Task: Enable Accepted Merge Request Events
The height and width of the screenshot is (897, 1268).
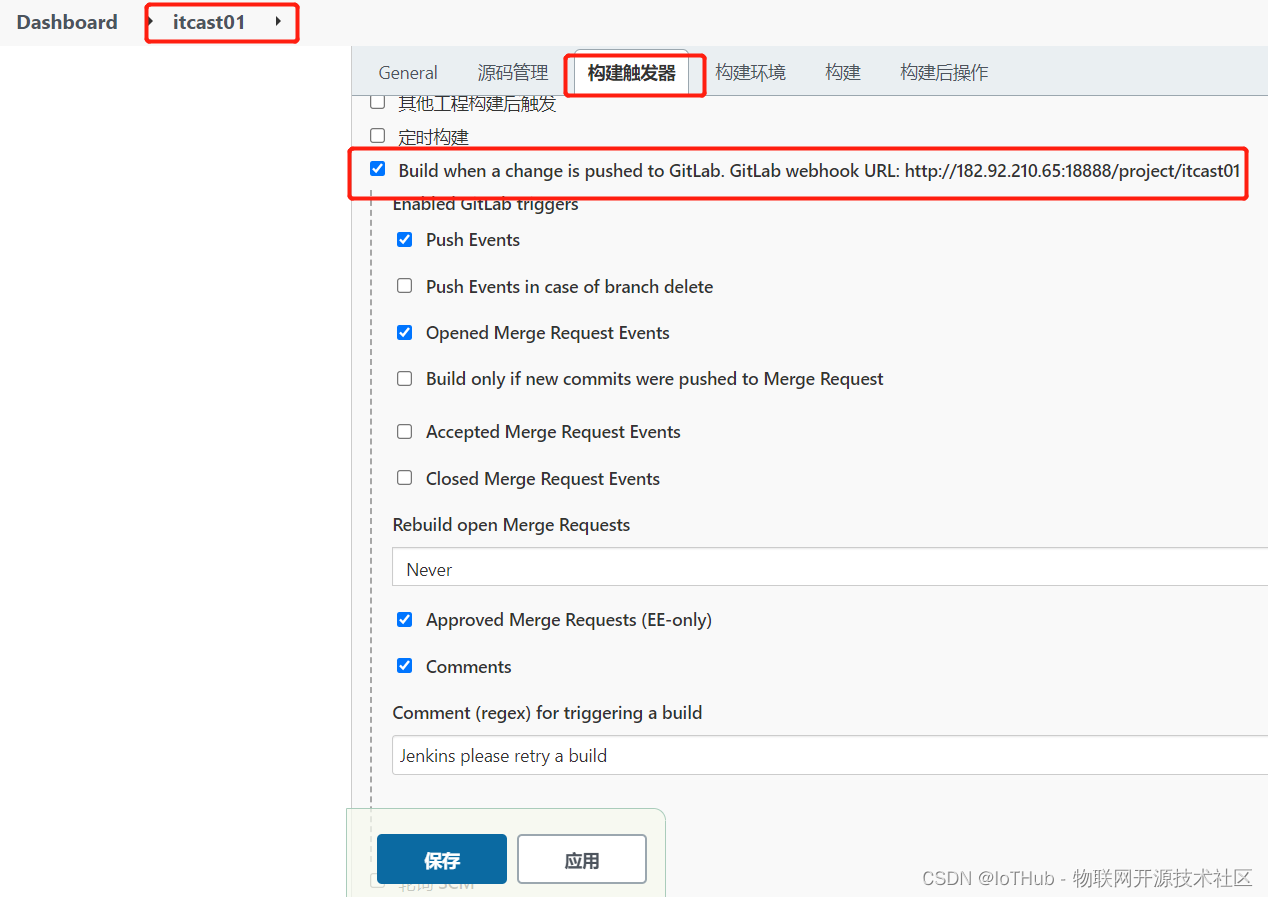Action: (404, 431)
